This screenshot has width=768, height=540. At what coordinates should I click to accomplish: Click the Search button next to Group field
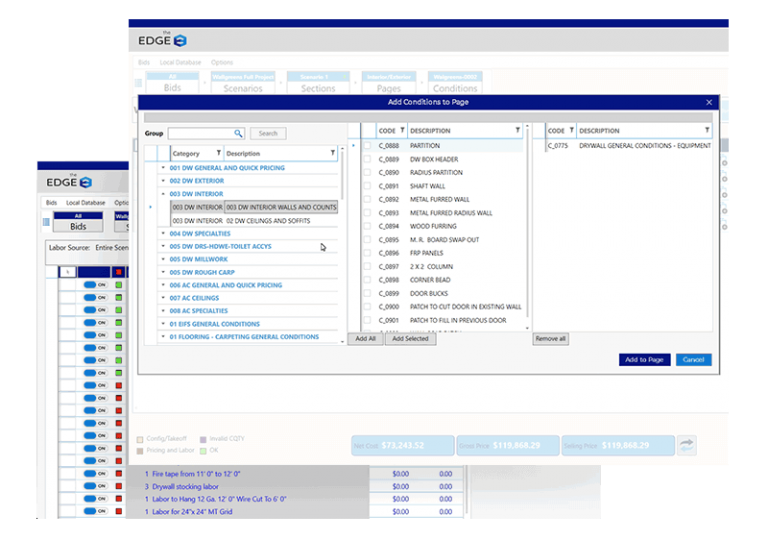(268, 133)
